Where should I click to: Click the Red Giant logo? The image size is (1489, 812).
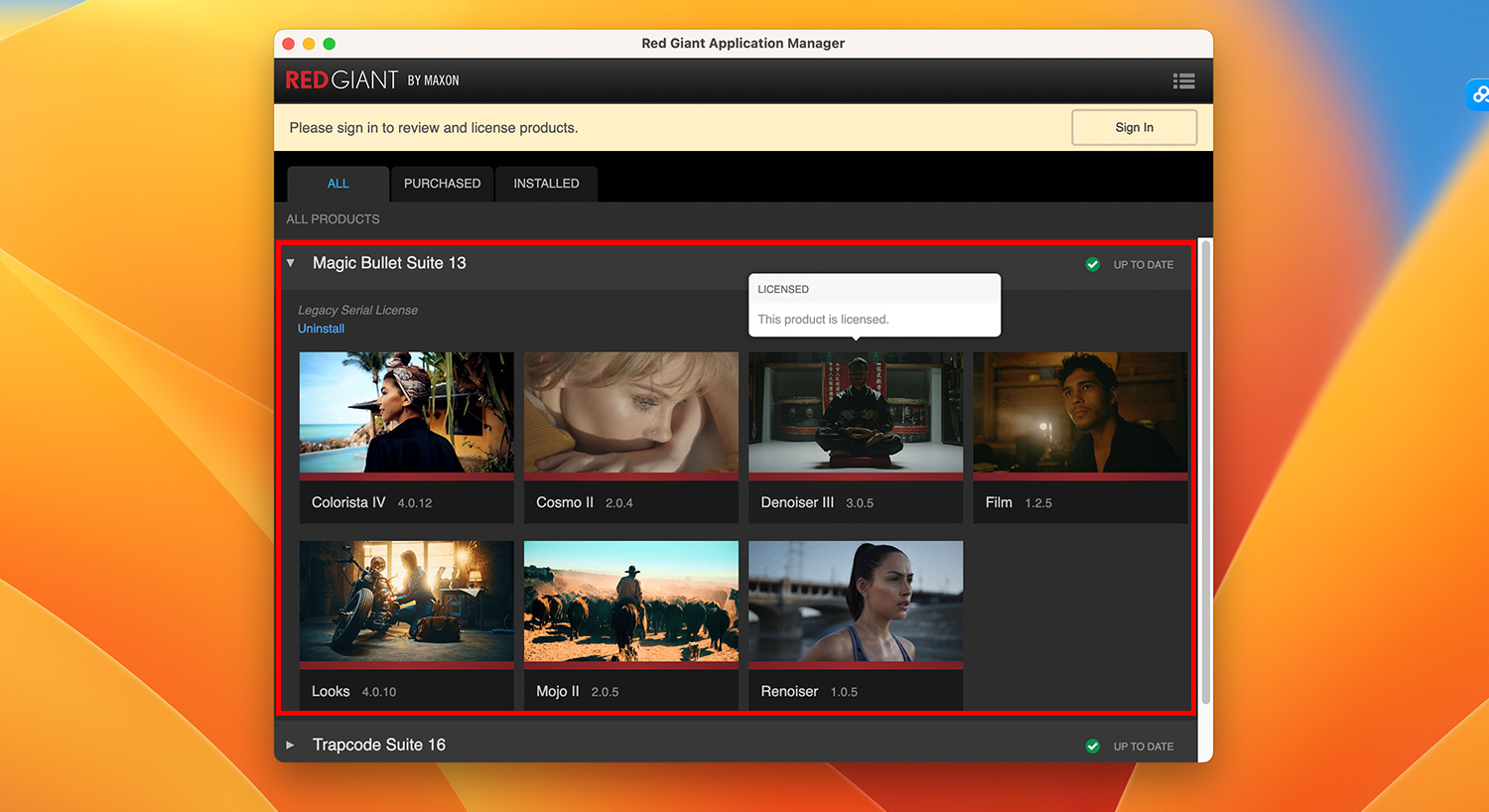click(x=338, y=80)
